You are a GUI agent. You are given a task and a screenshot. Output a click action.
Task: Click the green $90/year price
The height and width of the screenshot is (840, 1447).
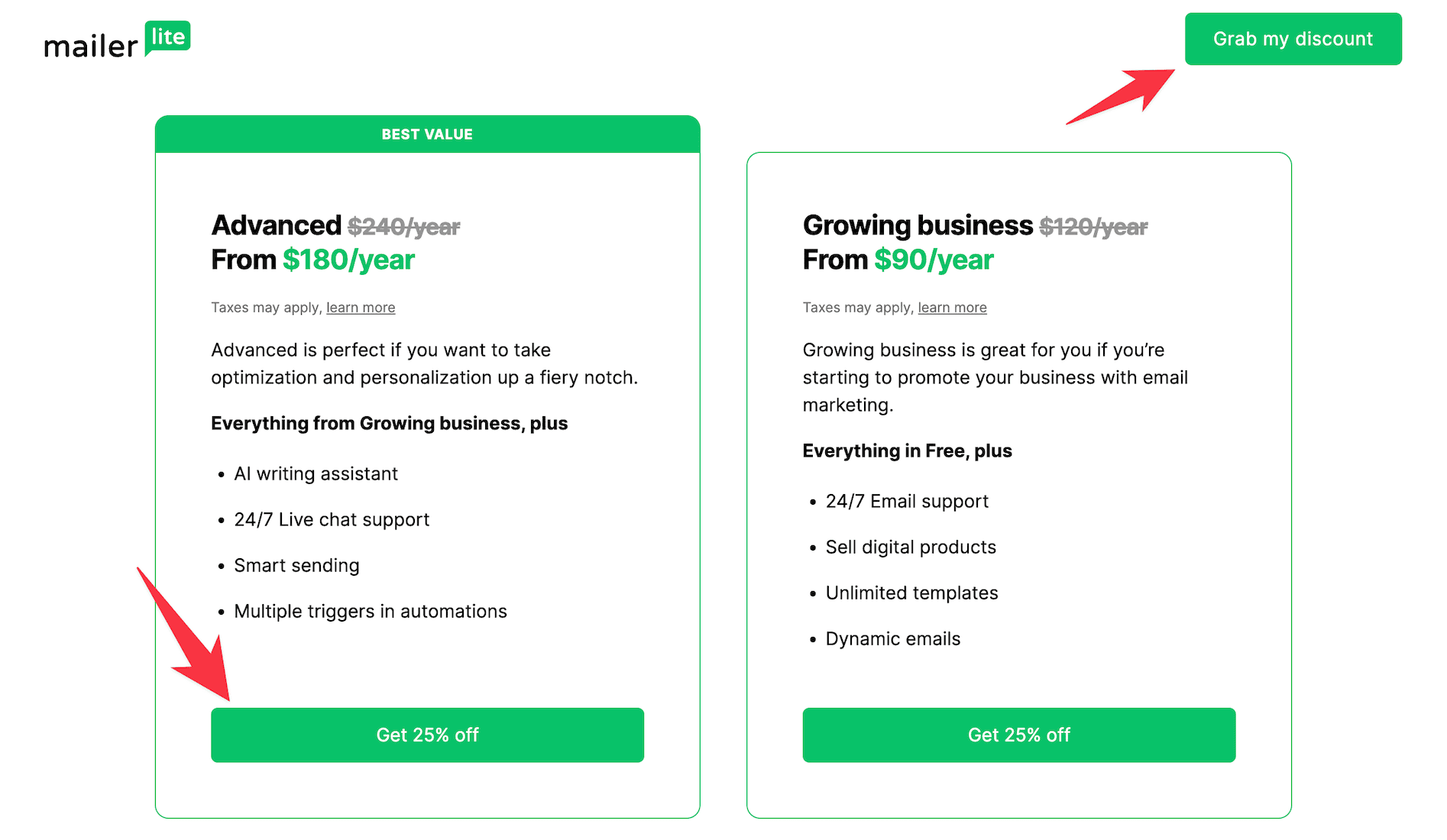[934, 260]
